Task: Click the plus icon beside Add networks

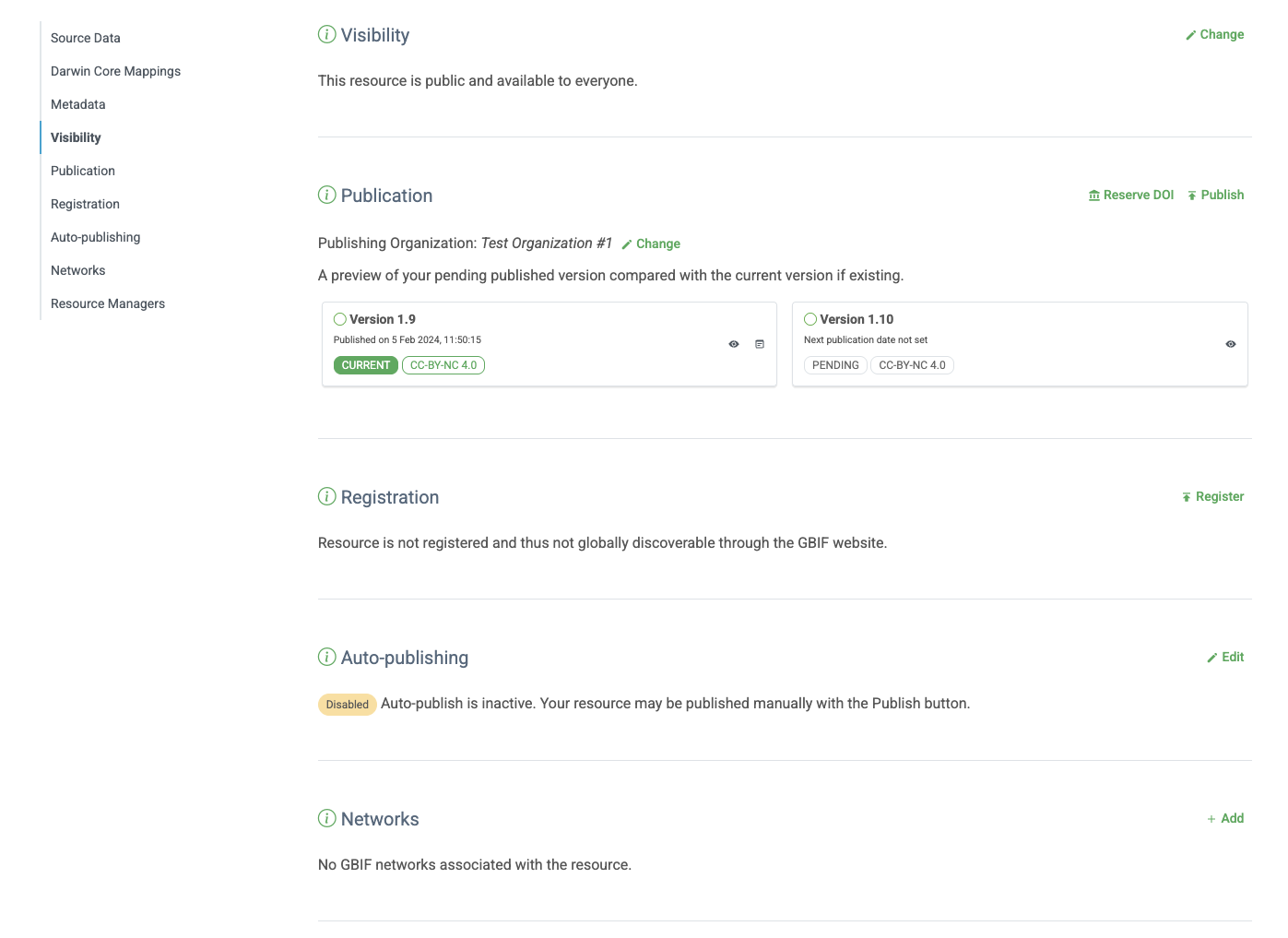Action: 1211,818
